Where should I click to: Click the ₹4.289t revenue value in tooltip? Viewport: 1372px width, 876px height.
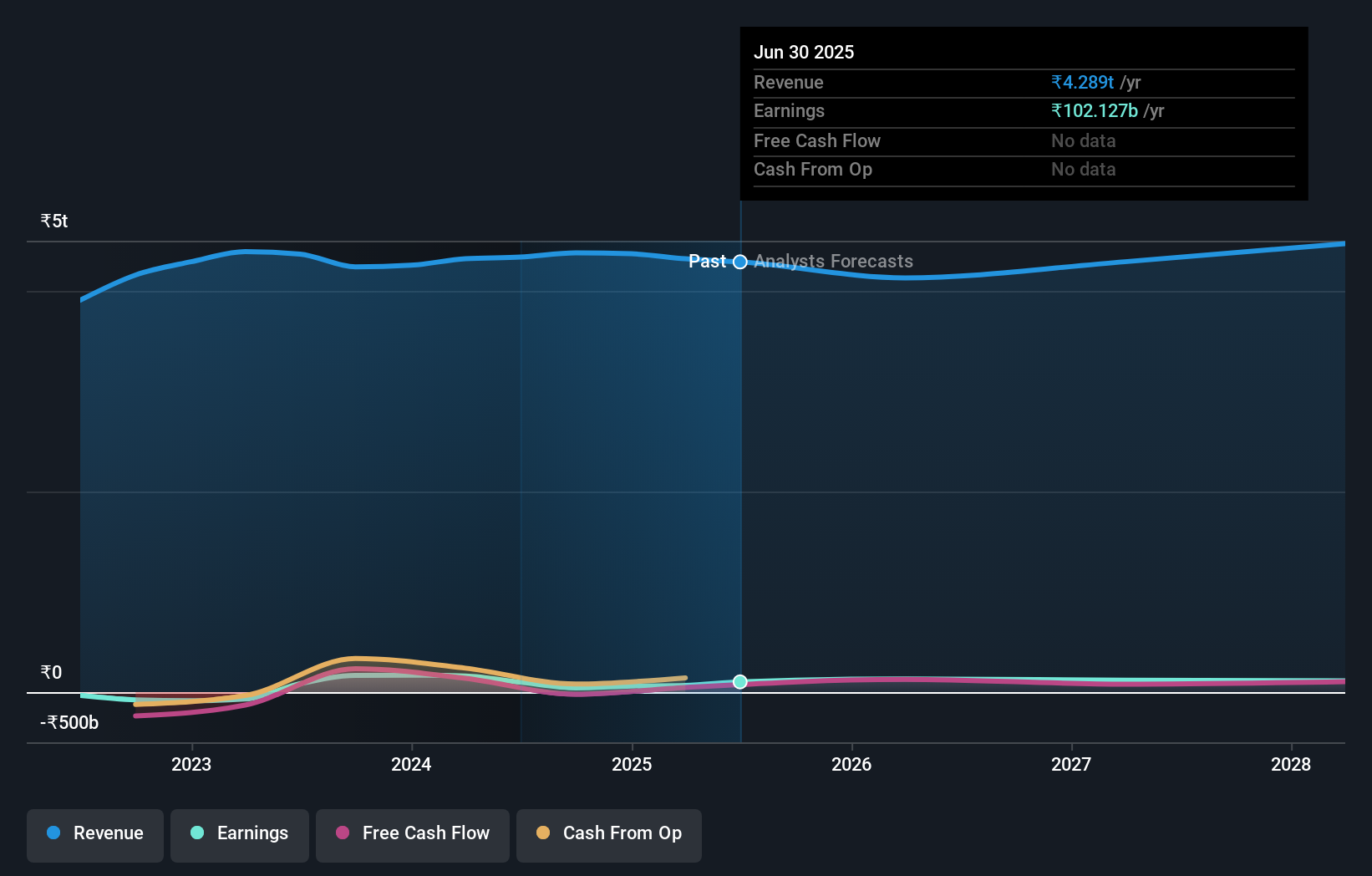[1083, 82]
